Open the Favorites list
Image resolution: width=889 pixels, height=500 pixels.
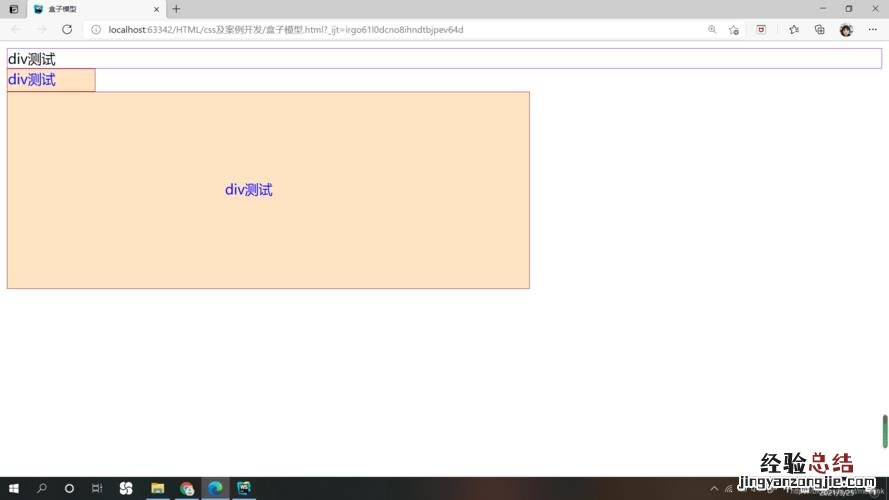pyautogui.click(x=794, y=29)
